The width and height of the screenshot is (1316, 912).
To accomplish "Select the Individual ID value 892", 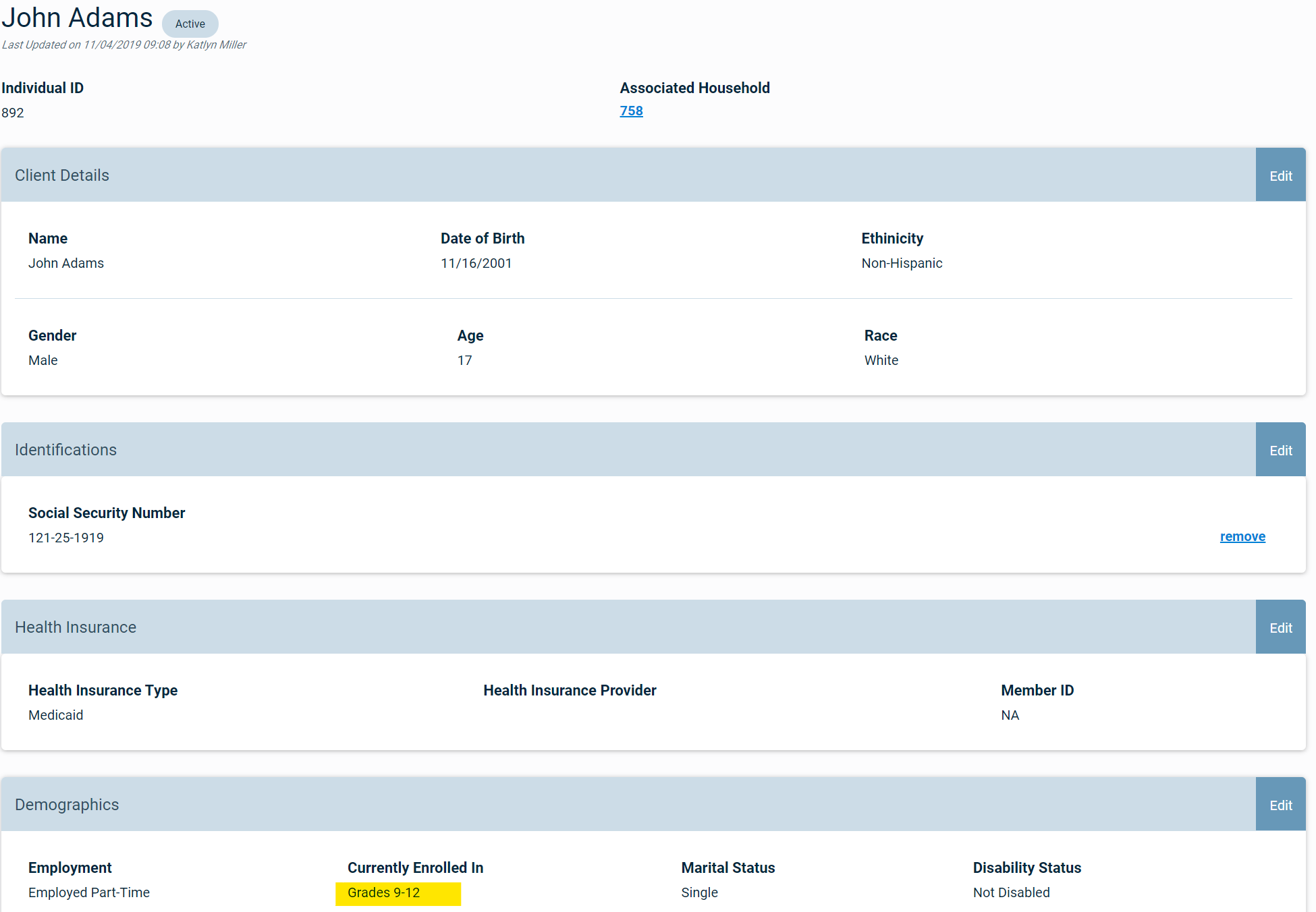I will (x=13, y=113).
